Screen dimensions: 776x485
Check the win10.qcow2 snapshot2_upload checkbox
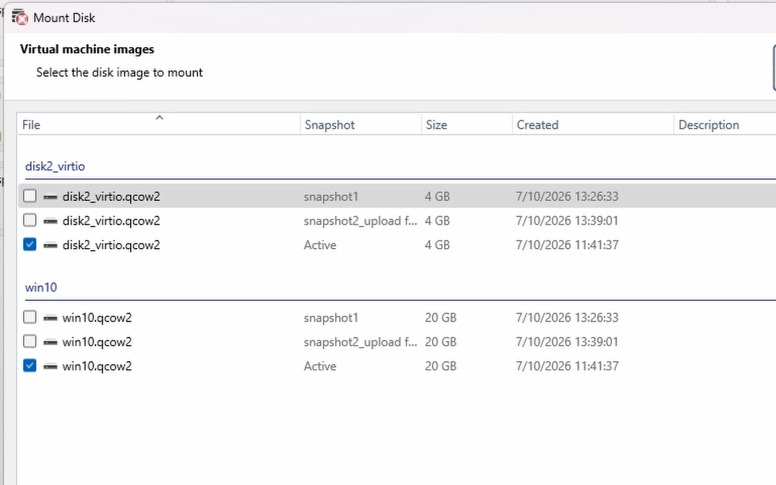[30, 341]
